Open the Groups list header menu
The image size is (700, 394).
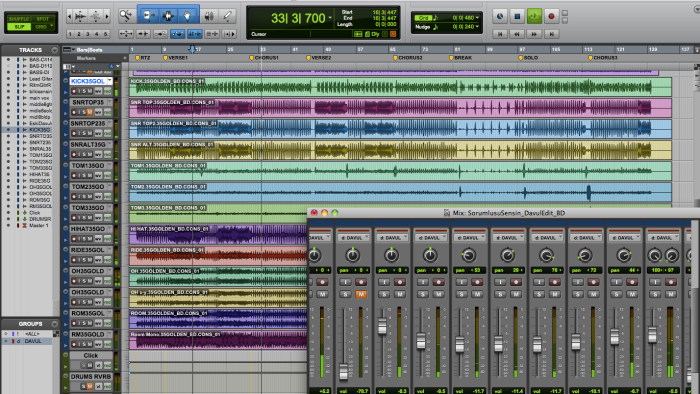[x=54, y=324]
